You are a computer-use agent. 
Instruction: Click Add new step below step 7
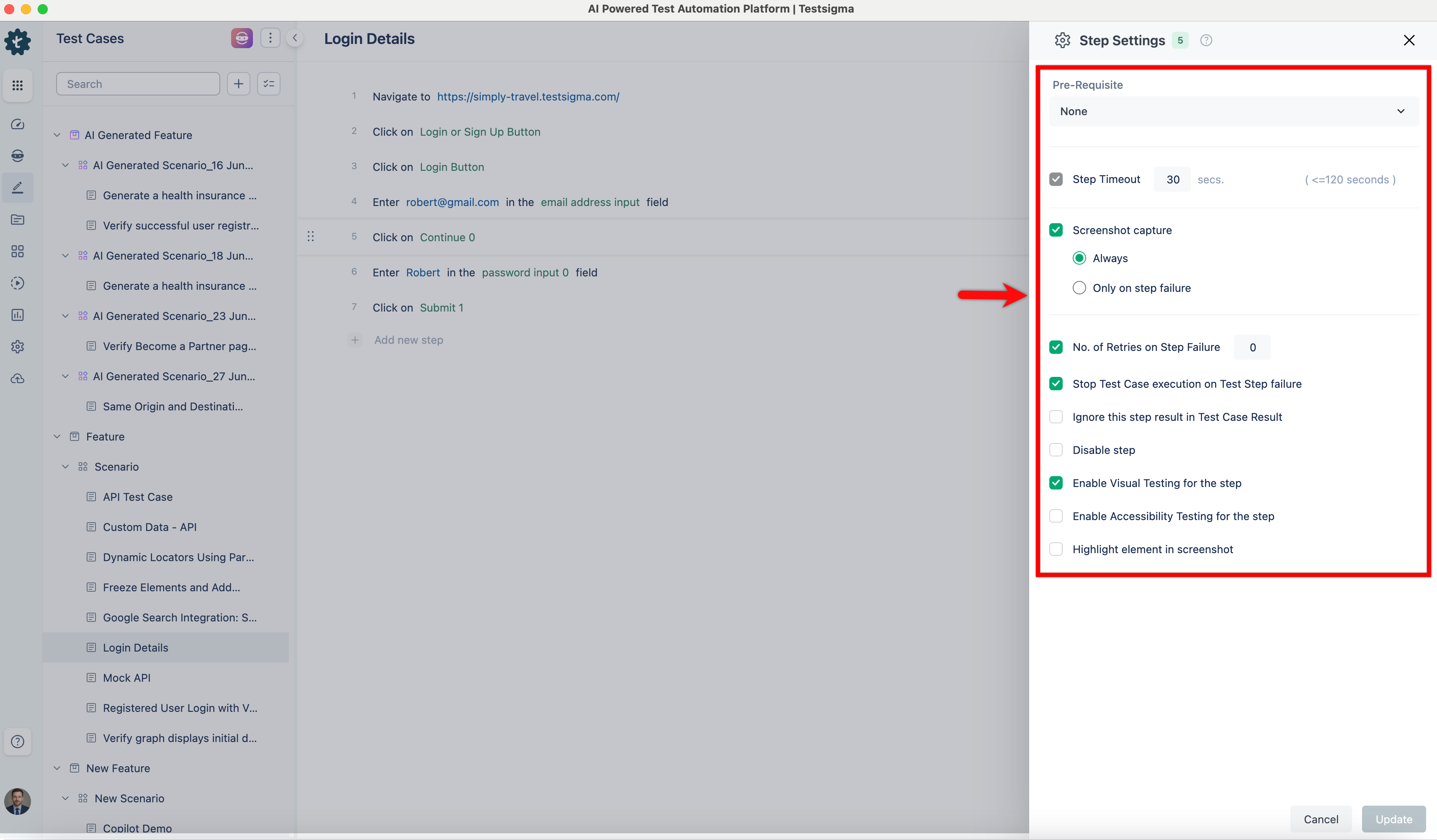tap(408, 339)
